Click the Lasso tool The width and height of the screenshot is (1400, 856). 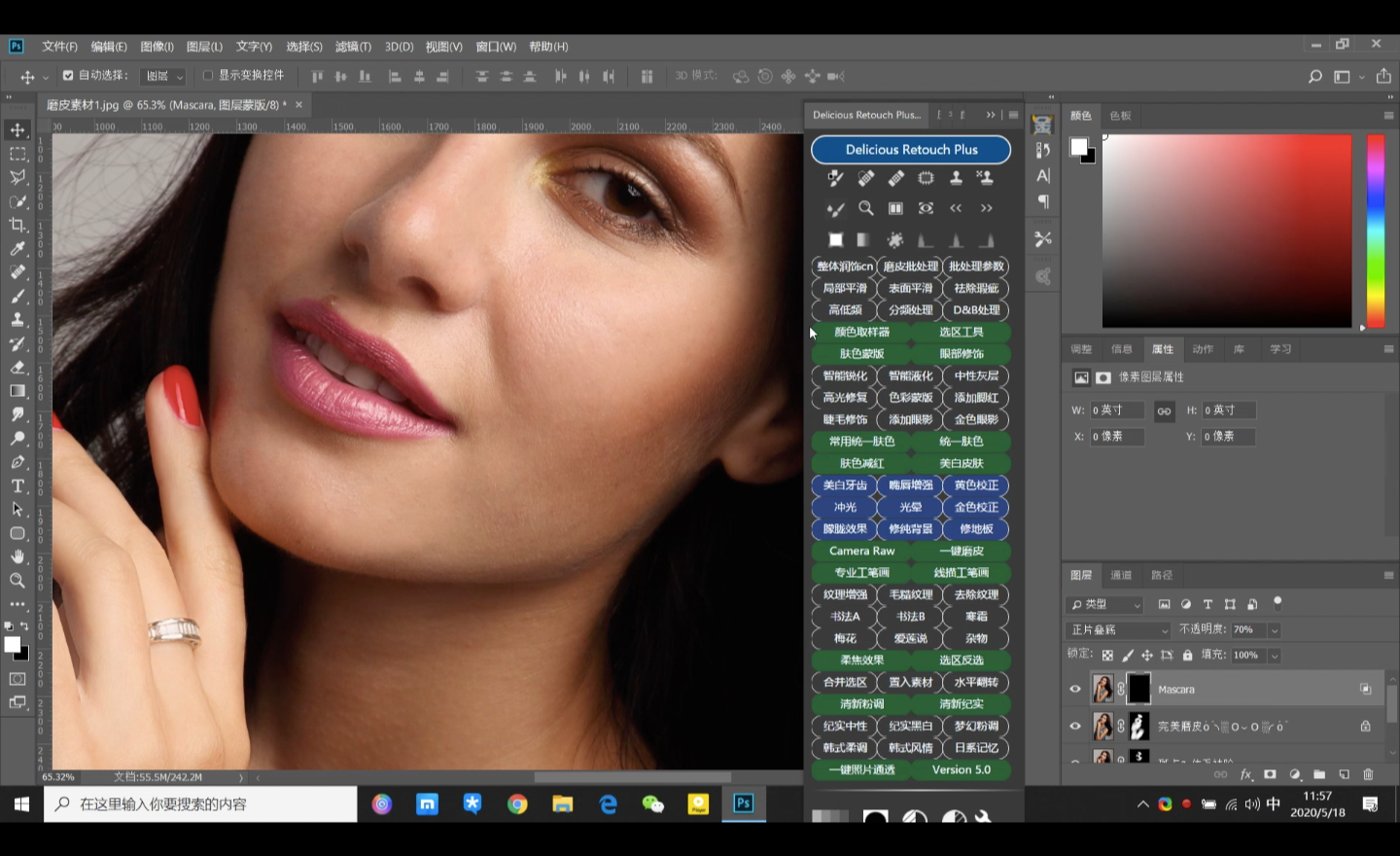click(x=17, y=177)
